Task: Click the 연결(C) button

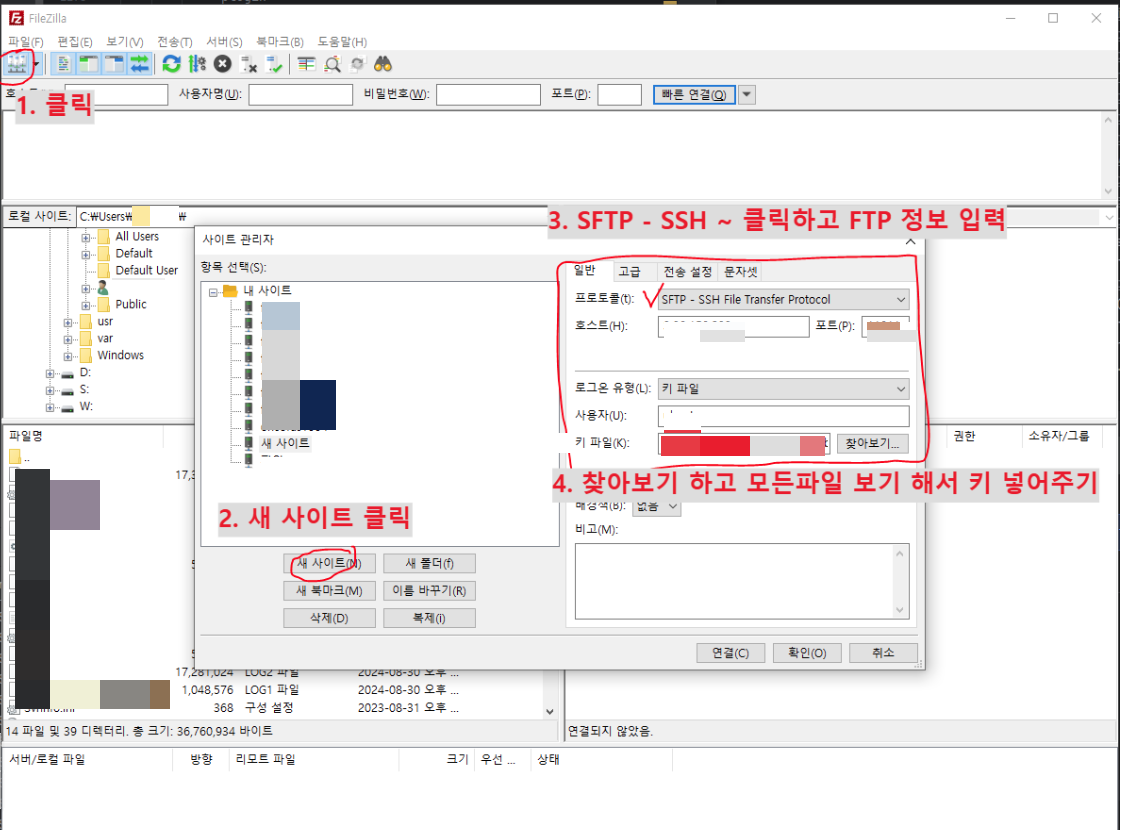Action: [730, 653]
